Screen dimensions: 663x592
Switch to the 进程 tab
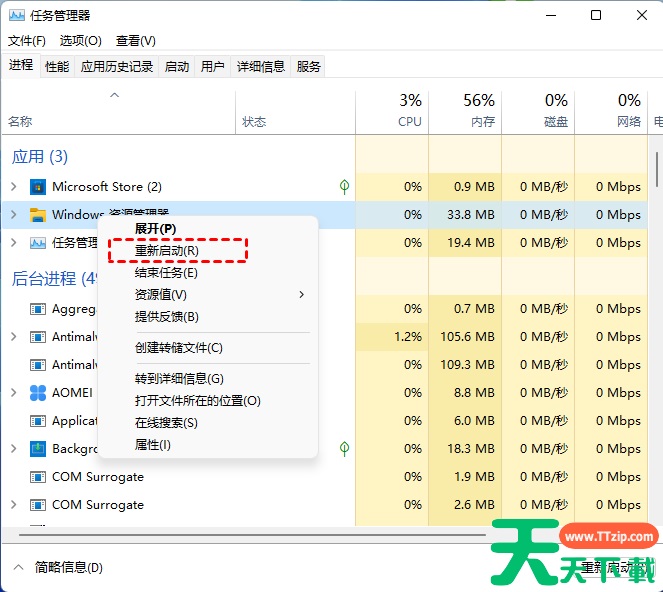click(21, 65)
